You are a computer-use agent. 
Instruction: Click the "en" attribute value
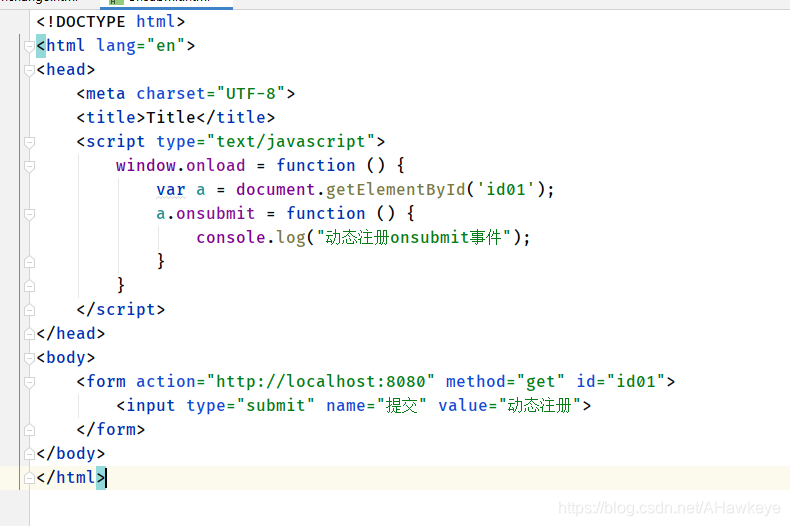[166, 46]
